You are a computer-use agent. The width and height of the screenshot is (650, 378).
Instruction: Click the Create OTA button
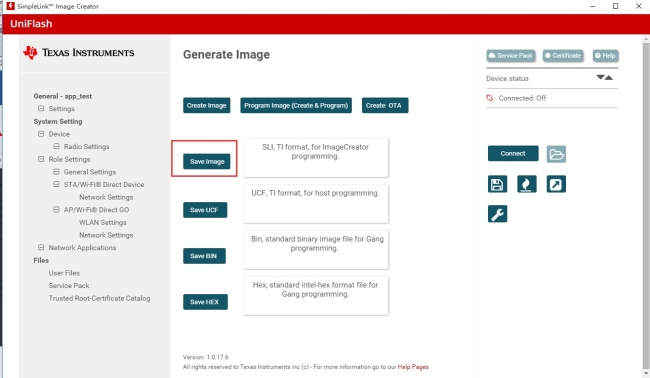(385, 105)
